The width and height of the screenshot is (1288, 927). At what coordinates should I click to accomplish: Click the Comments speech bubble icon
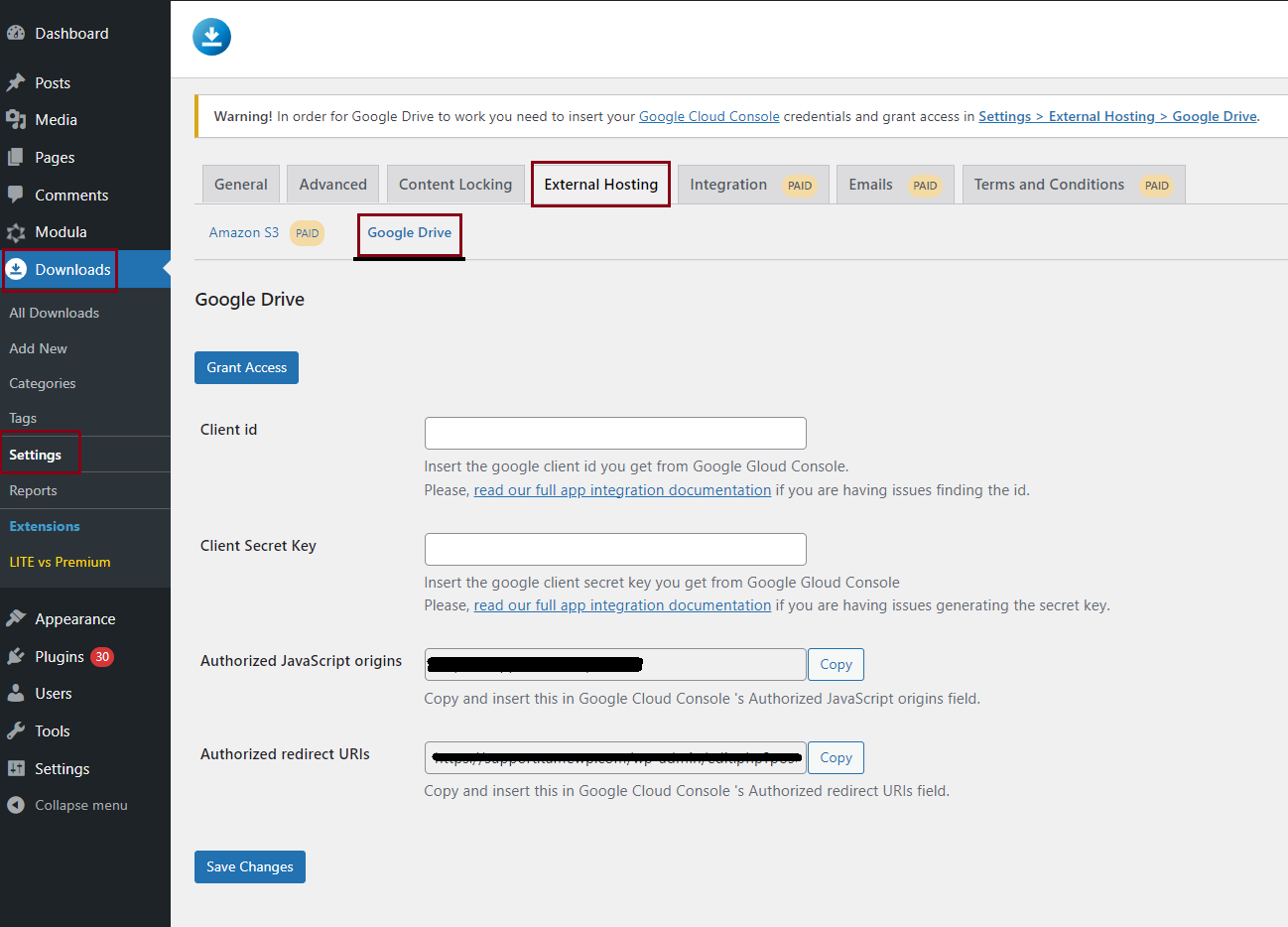[x=16, y=195]
